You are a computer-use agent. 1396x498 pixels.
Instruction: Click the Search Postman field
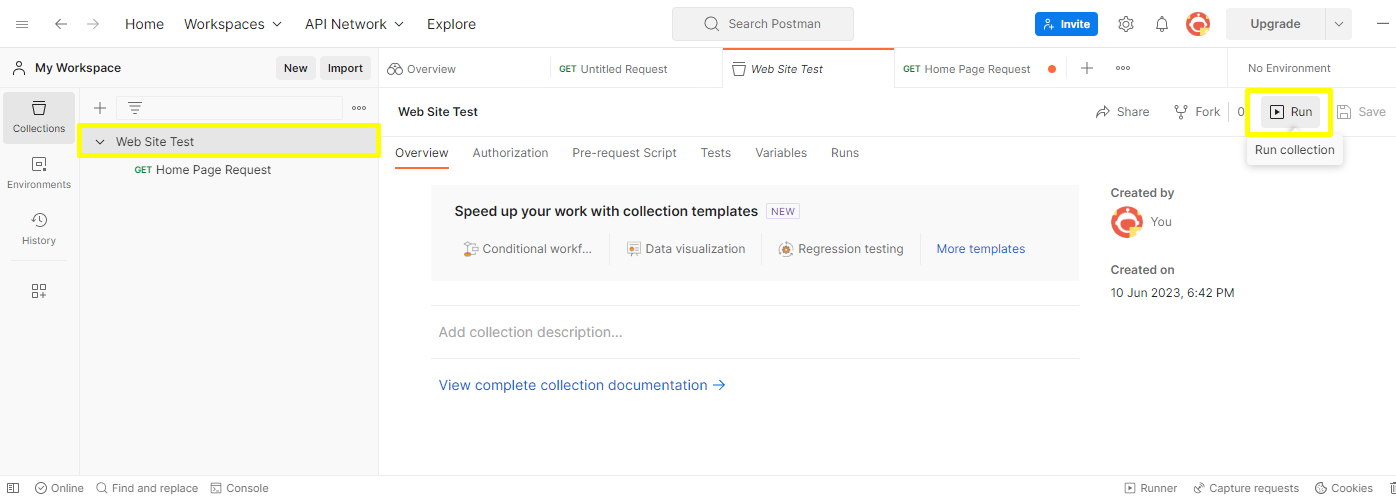[762, 24]
